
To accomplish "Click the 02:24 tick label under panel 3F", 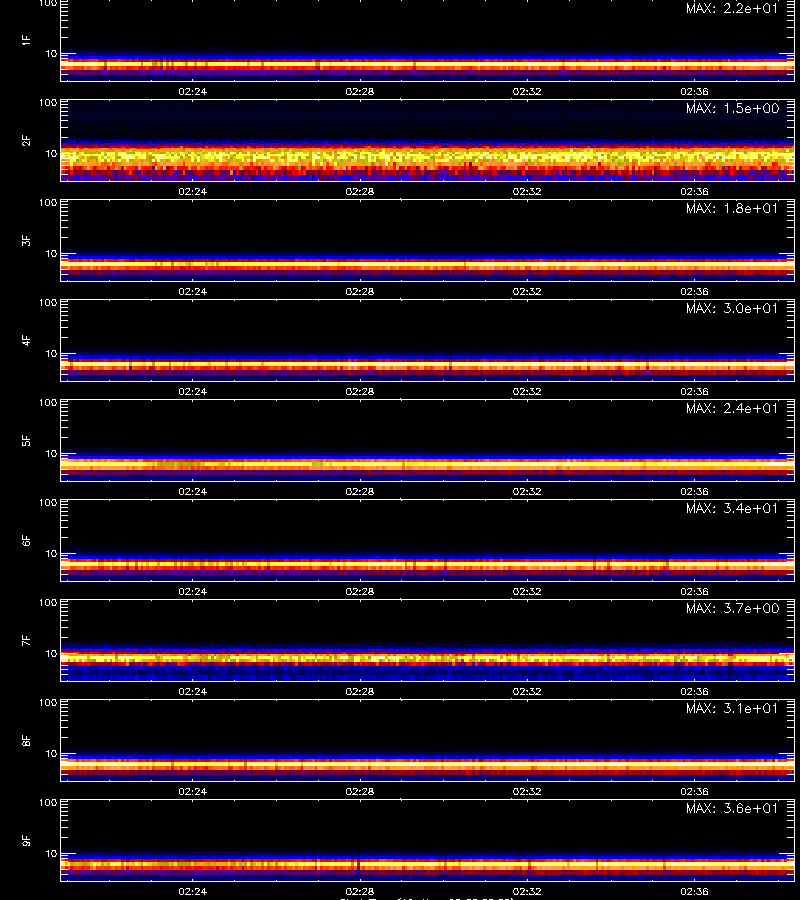I will tap(192, 291).
